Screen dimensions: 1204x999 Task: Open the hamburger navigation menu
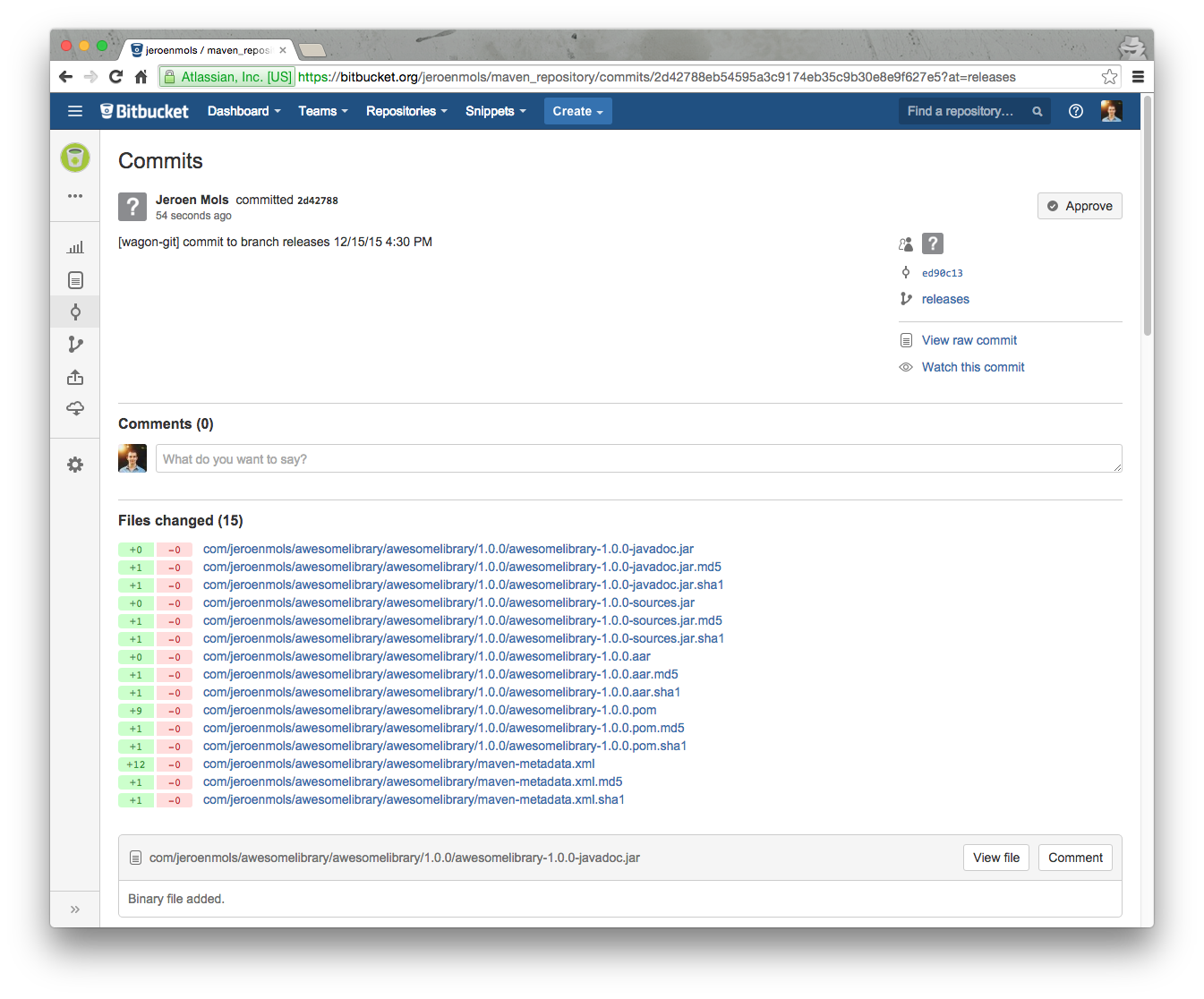pyautogui.click(x=75, y=111)
